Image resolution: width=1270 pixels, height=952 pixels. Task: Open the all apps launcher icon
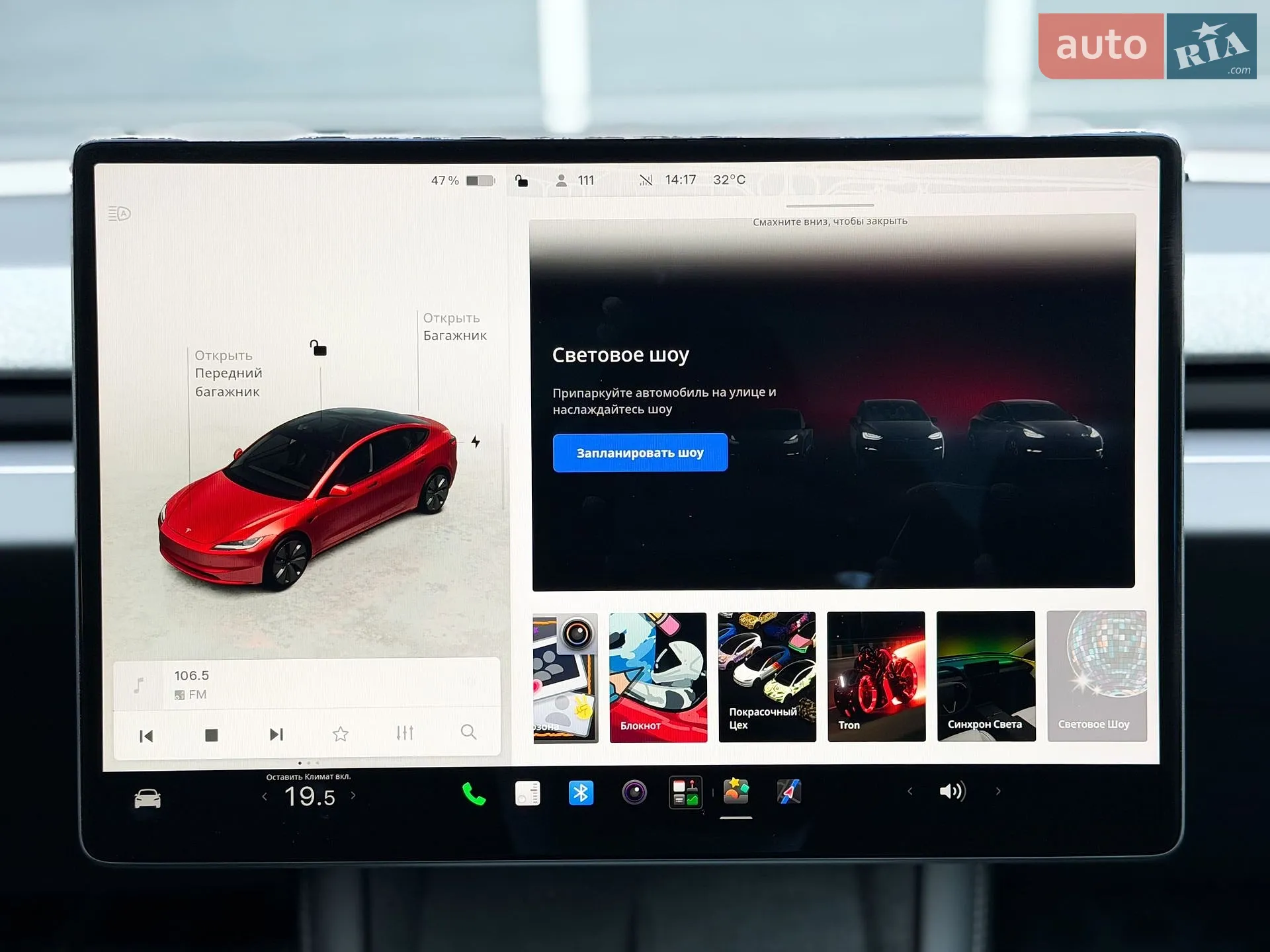(685, 792)
